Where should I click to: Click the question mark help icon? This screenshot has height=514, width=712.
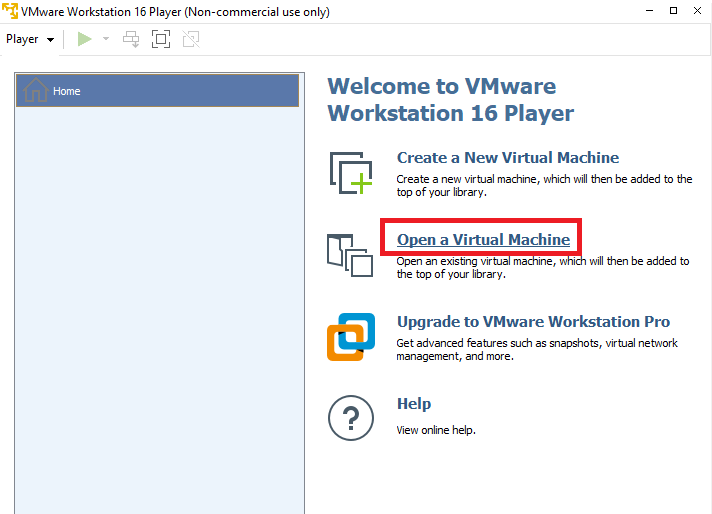(351, 418)
